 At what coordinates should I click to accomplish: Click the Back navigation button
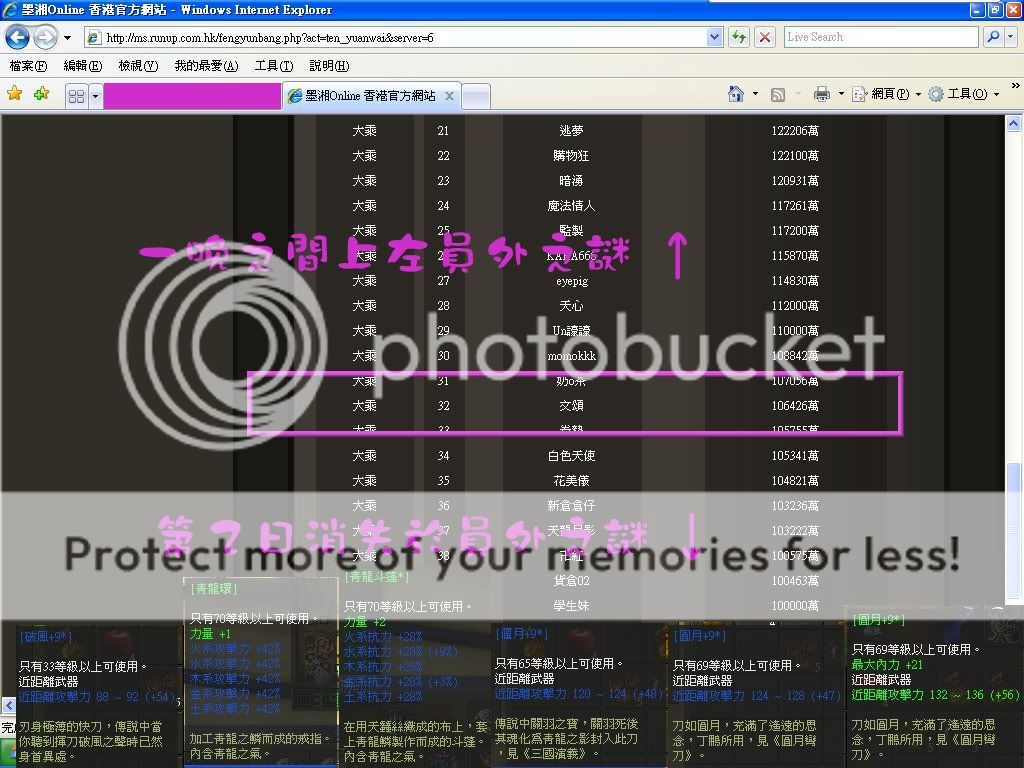coord(17,37)
